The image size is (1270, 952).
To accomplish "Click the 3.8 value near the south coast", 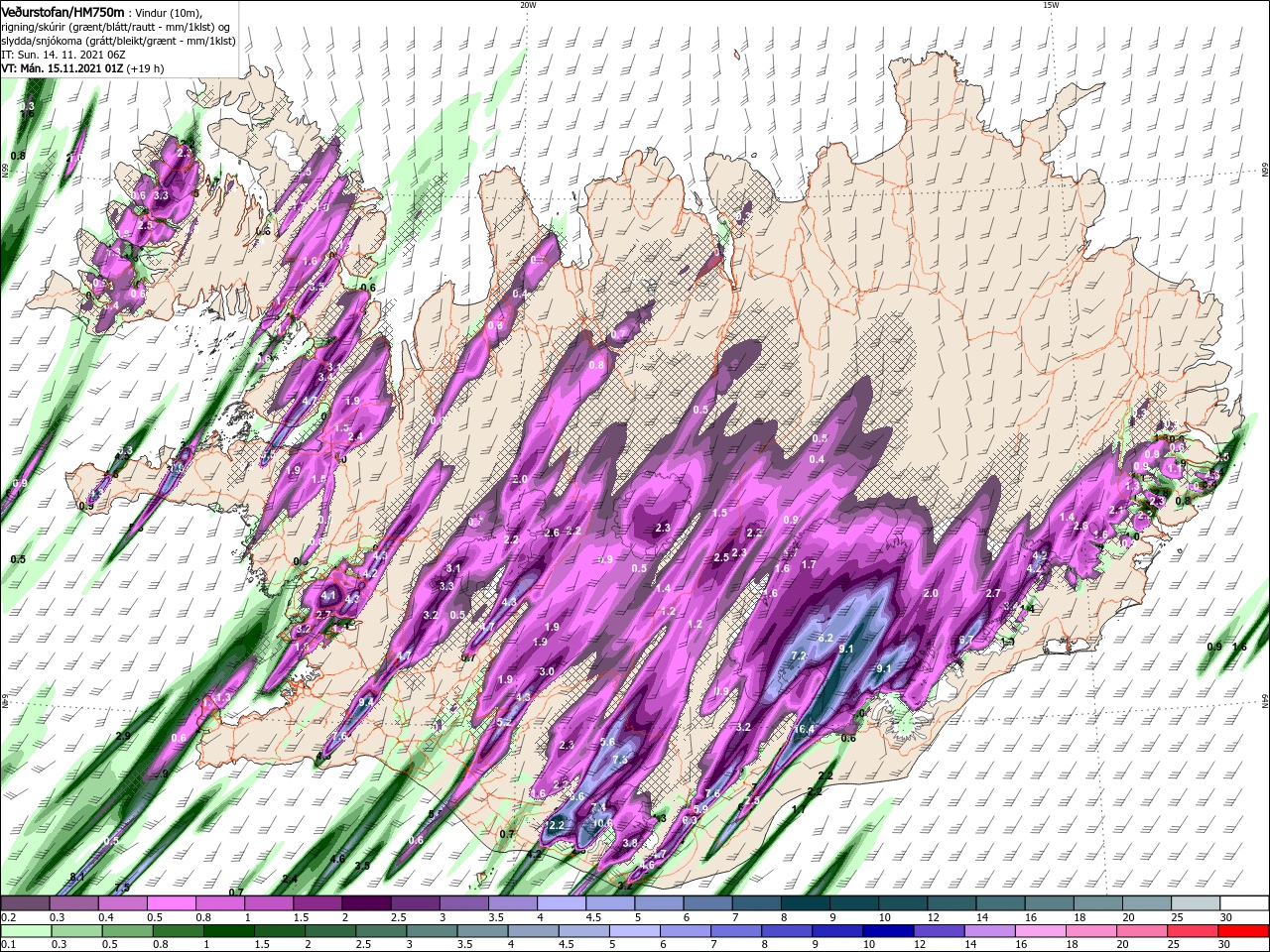I will [x=630, y=843].
